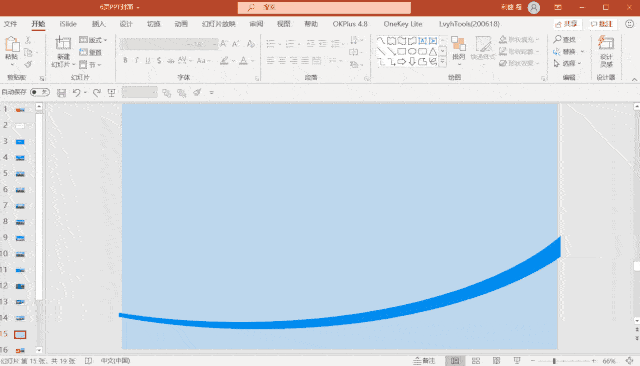Screen dimensions: 640x366
Task: Open character spacing AV dropdown
Action: [x=184, y=61]
